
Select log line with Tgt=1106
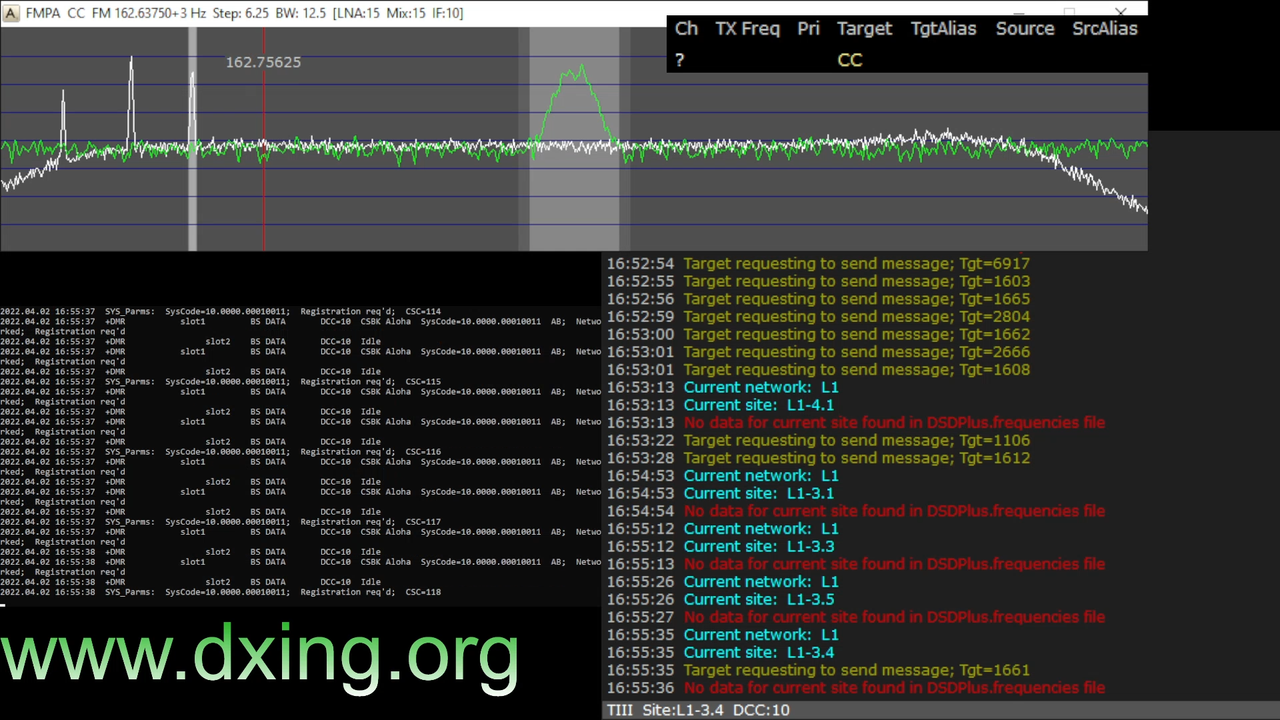pyautogui.click(x=818, y=441)
